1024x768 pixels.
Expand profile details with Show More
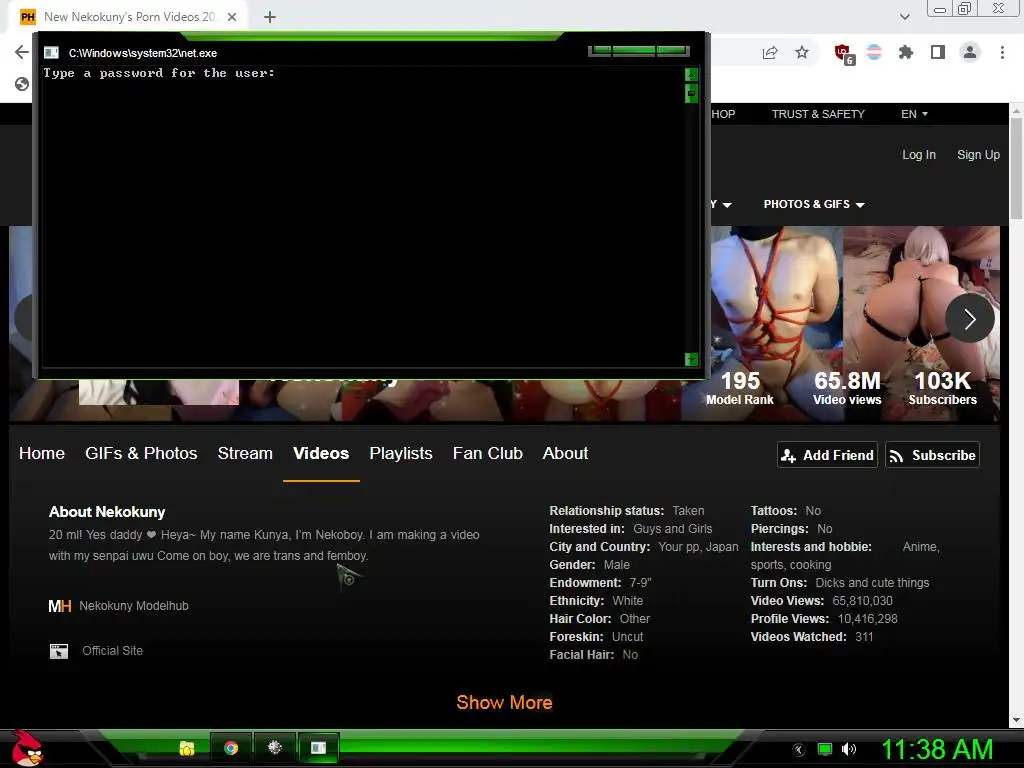(x=504, y=703)
